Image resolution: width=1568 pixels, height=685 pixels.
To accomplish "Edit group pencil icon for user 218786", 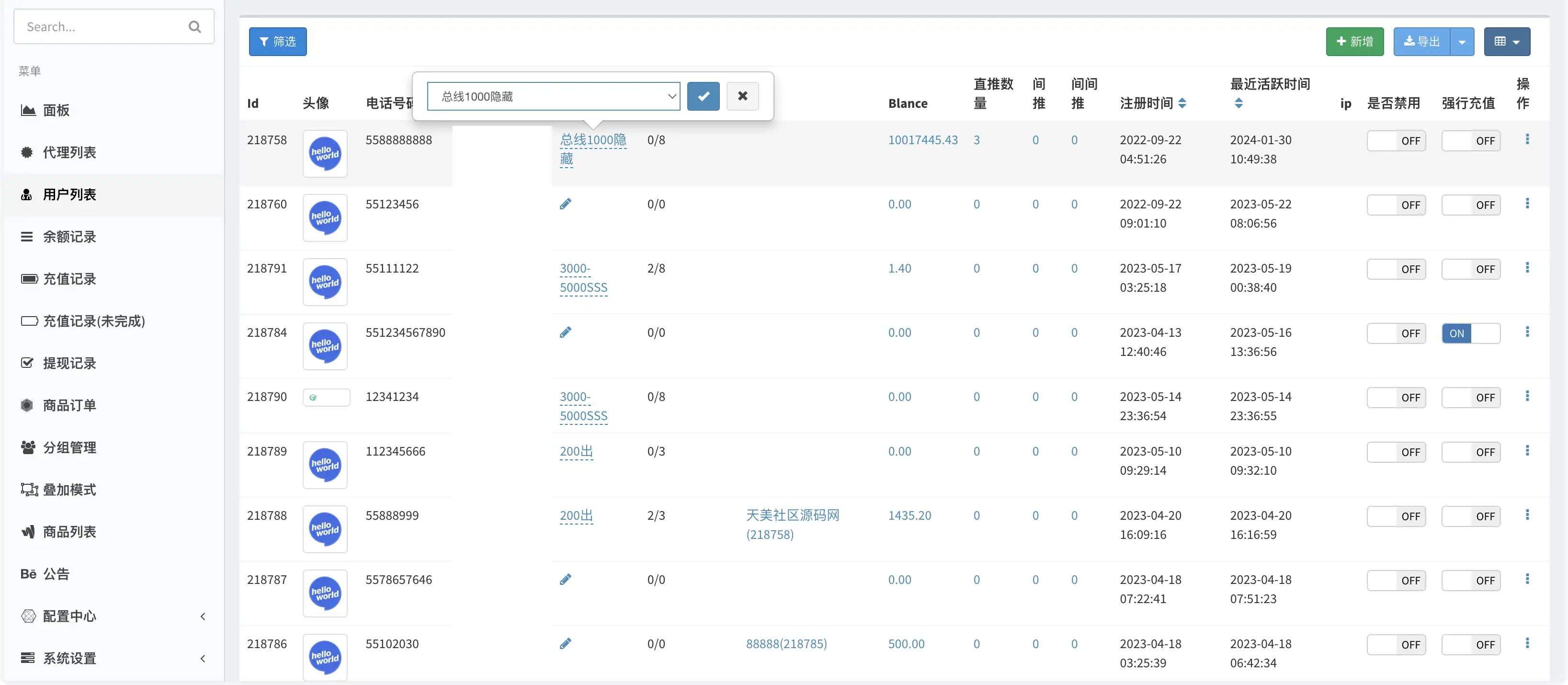I will point(566,644).
